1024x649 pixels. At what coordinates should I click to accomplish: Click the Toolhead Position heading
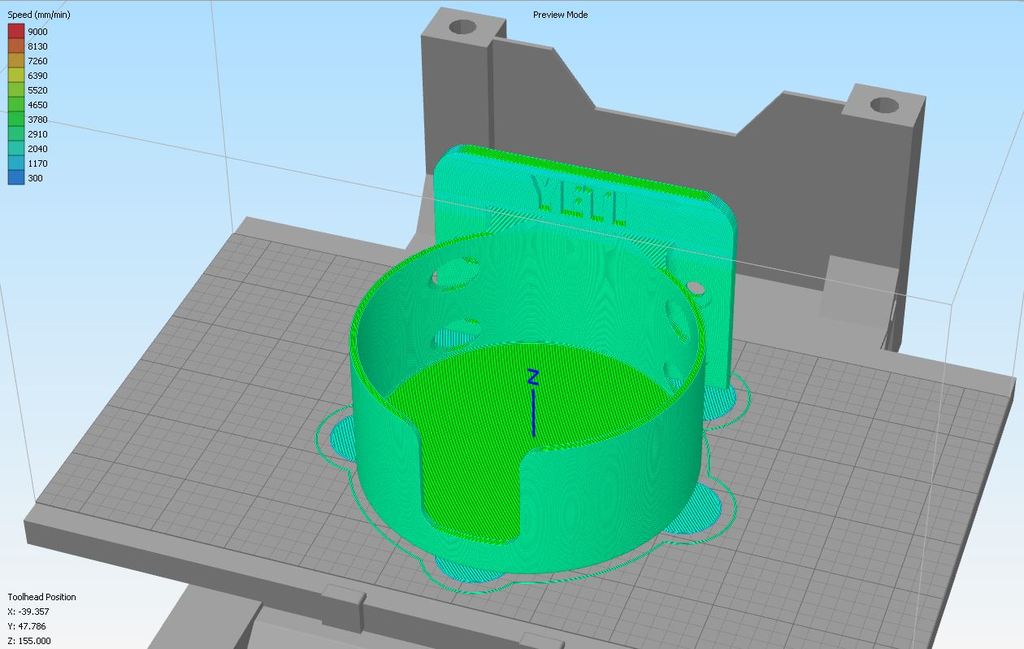click(x=41, y=596)
